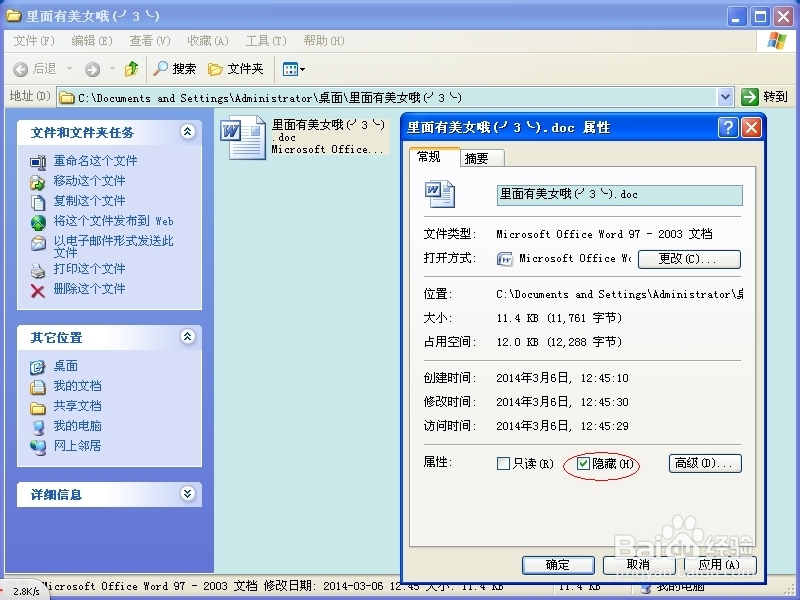Click the 搜索 search magnifier icon
This screenshot has height=600, width=800.
[x=160, y=68]
